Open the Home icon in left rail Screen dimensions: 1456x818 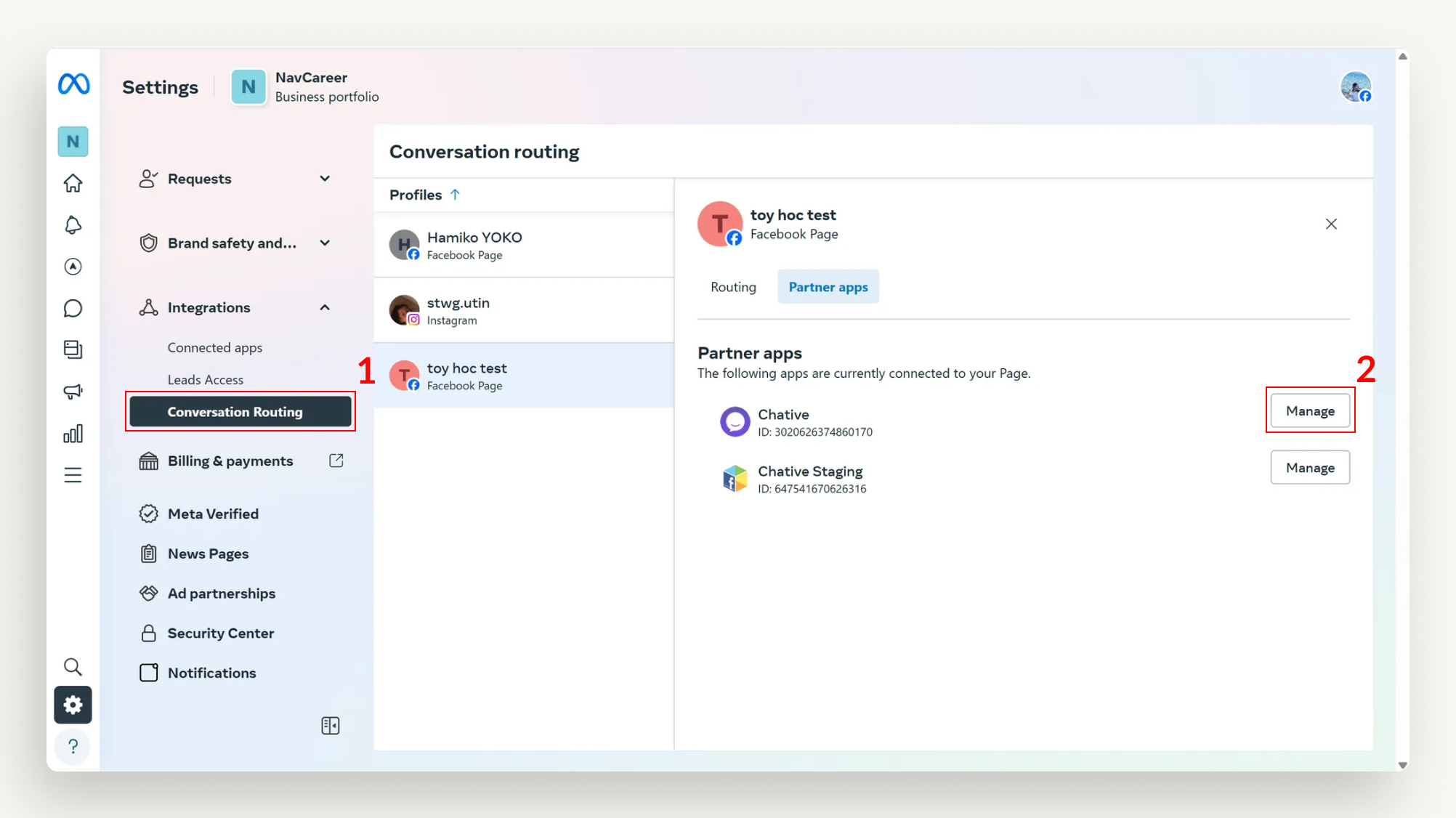73,183
